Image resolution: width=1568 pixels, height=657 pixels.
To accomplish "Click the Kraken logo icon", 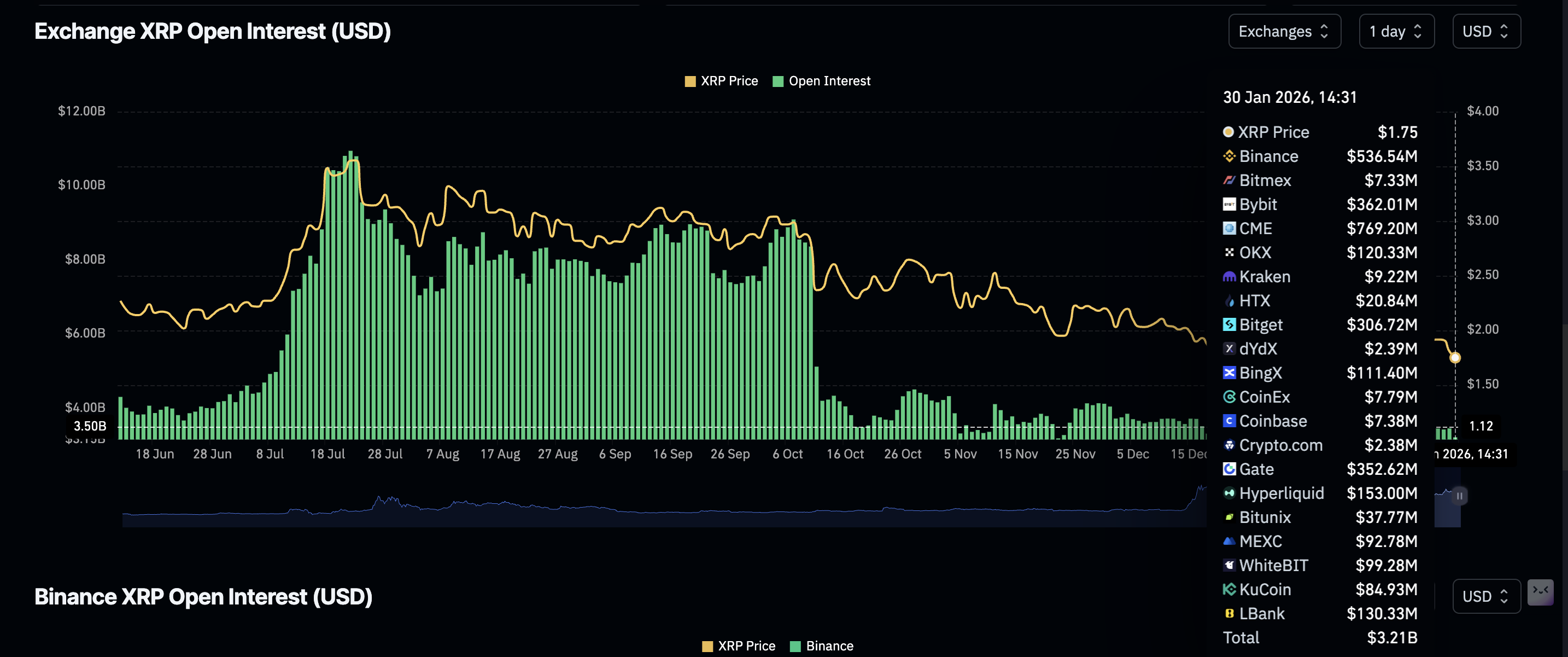I will pos(1229,276).
